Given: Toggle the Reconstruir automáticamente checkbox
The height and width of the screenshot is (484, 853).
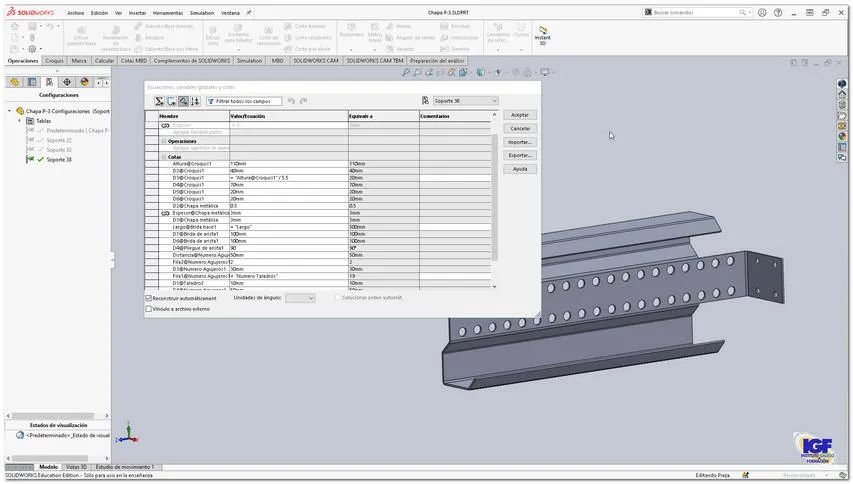Looking at the screenshot, I should [x=149, y=298].
